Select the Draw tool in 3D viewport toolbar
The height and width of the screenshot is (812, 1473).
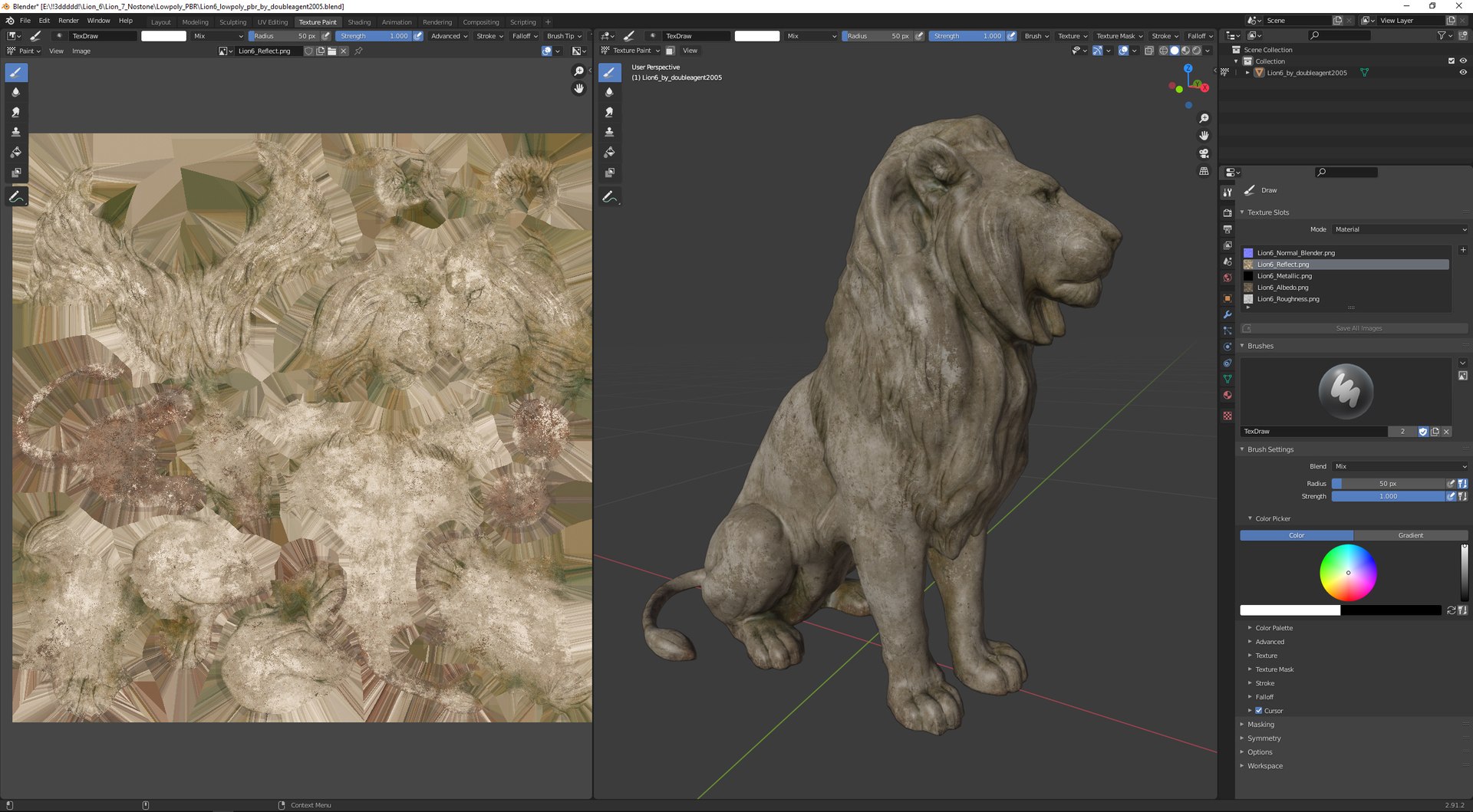(609, 72)
